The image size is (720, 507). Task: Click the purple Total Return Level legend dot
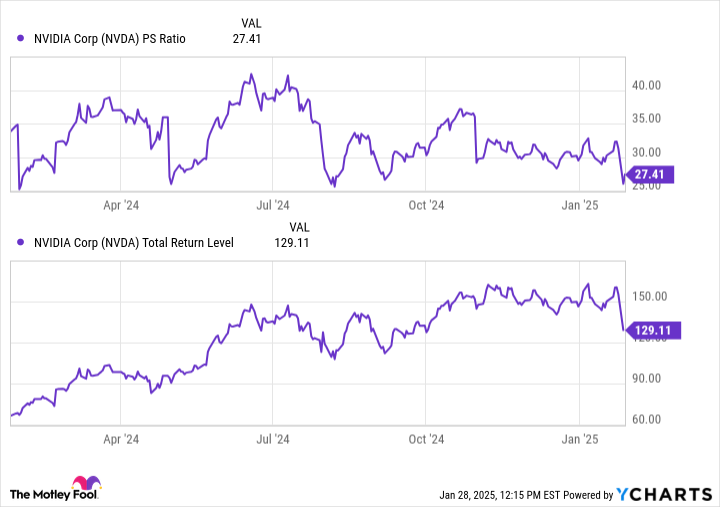pyautogui.click(x=21, y=242)
